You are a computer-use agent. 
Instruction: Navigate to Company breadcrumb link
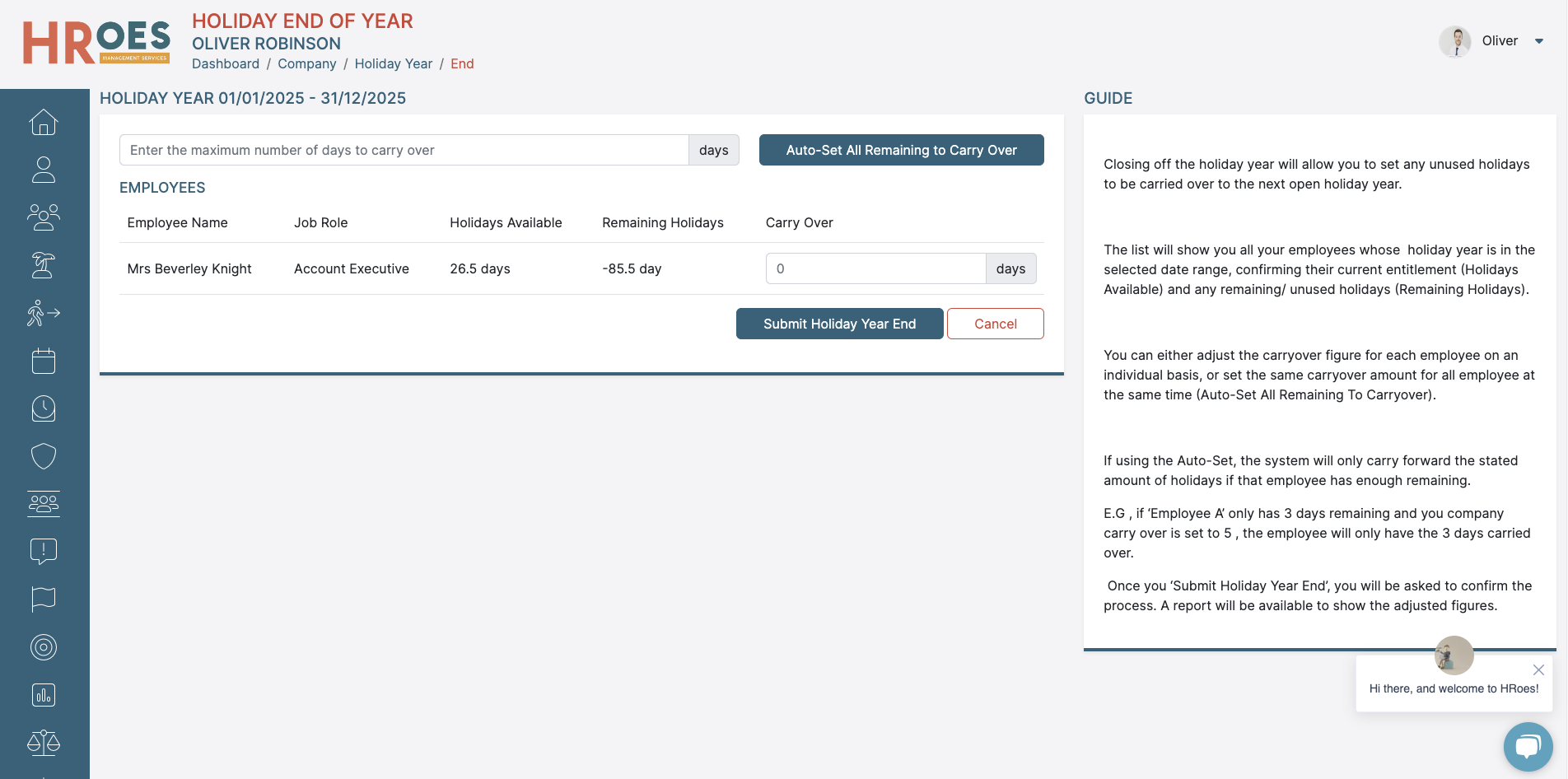[x=306, y=64]
